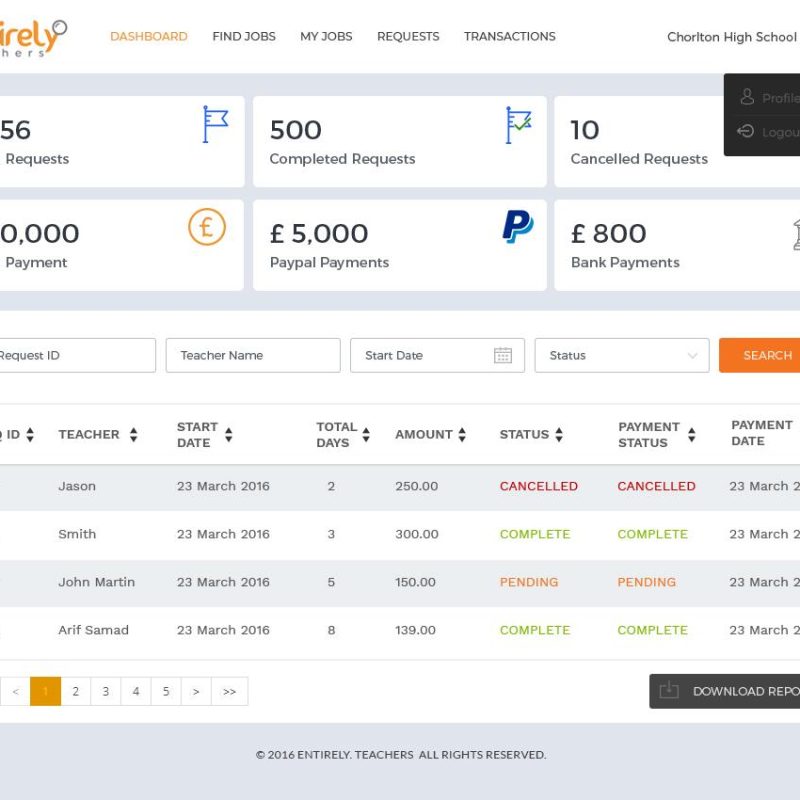Sort by Total Days column arrows
Viewport: 800px width, 800px height.
(366, 435)
